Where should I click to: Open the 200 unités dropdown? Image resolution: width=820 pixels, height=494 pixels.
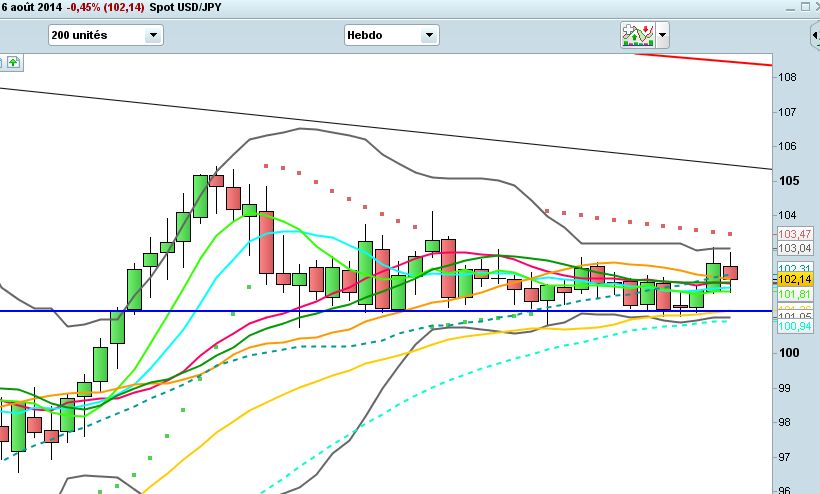tap(106, 35)
